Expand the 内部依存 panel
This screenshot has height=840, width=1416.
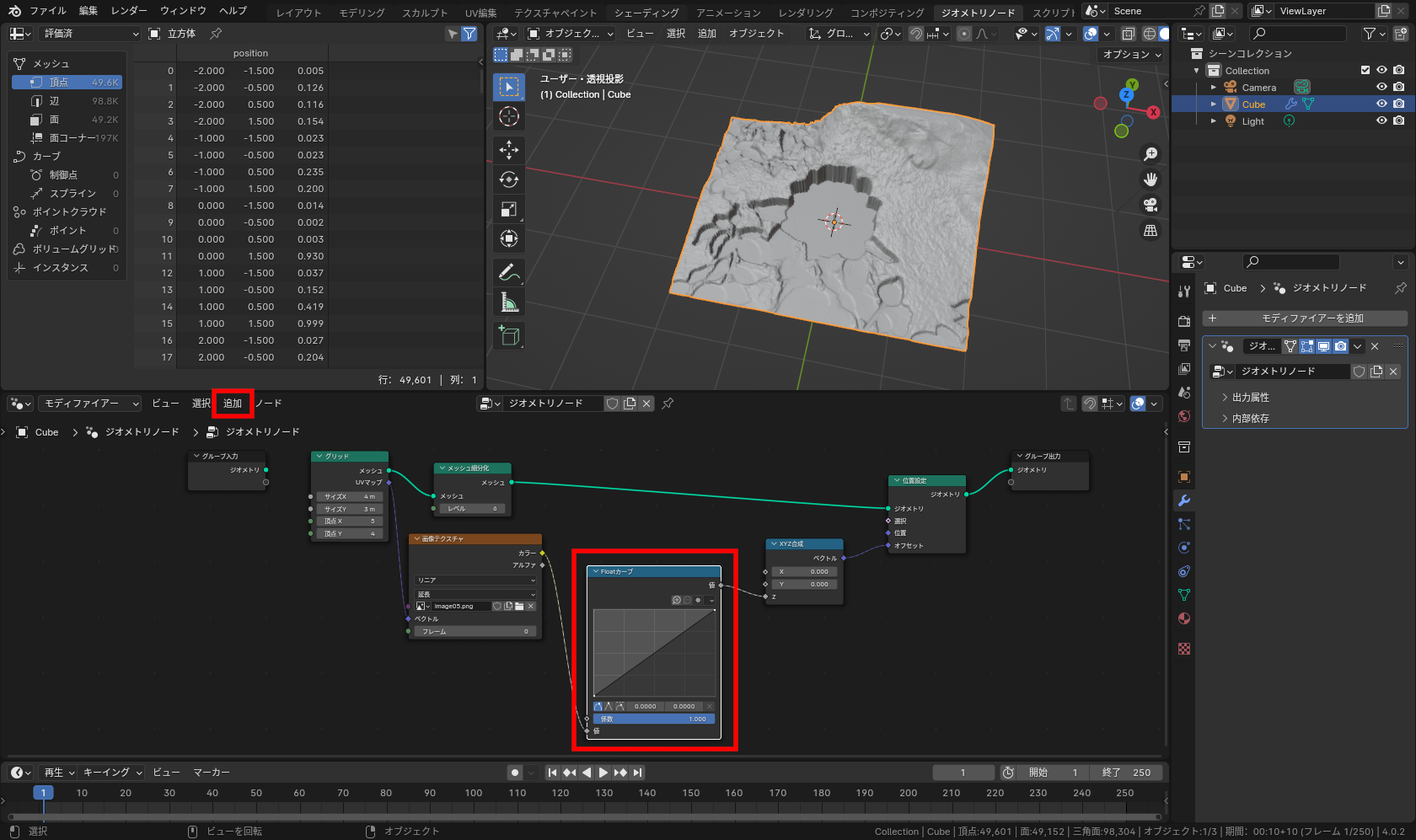[x=1250, y=418]
